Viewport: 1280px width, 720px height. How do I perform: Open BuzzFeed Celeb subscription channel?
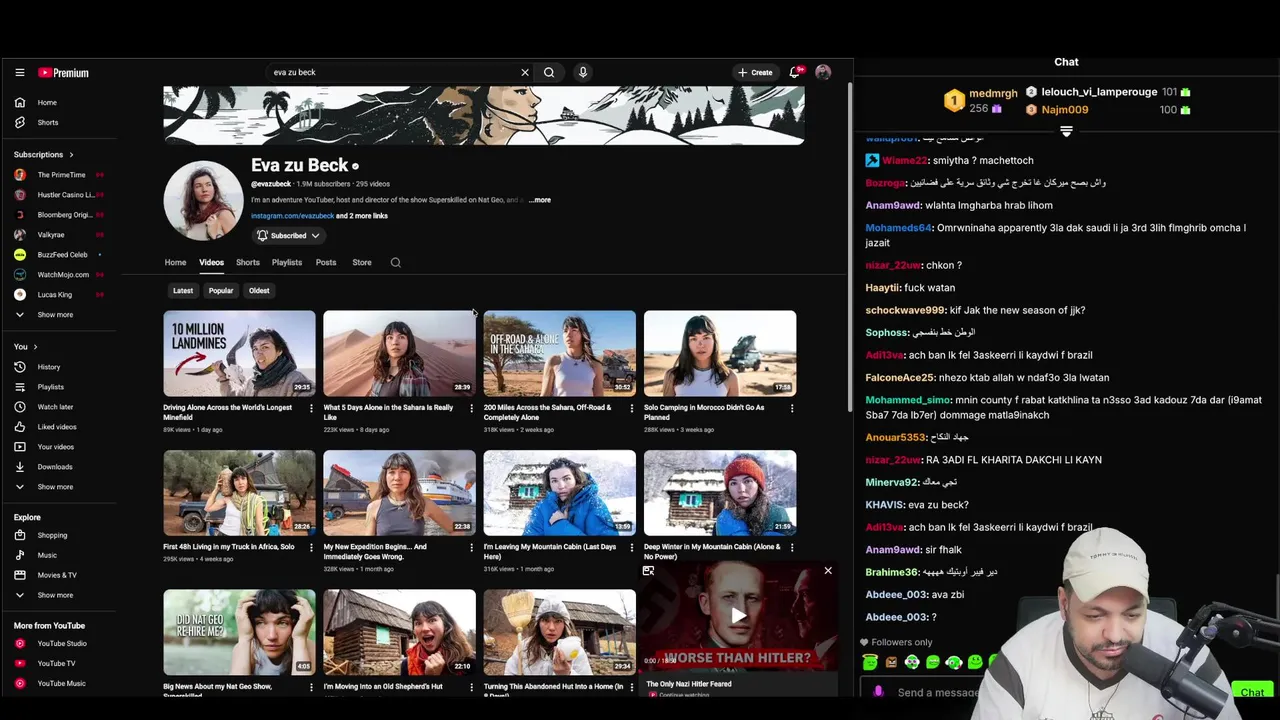tap(60, 255)
